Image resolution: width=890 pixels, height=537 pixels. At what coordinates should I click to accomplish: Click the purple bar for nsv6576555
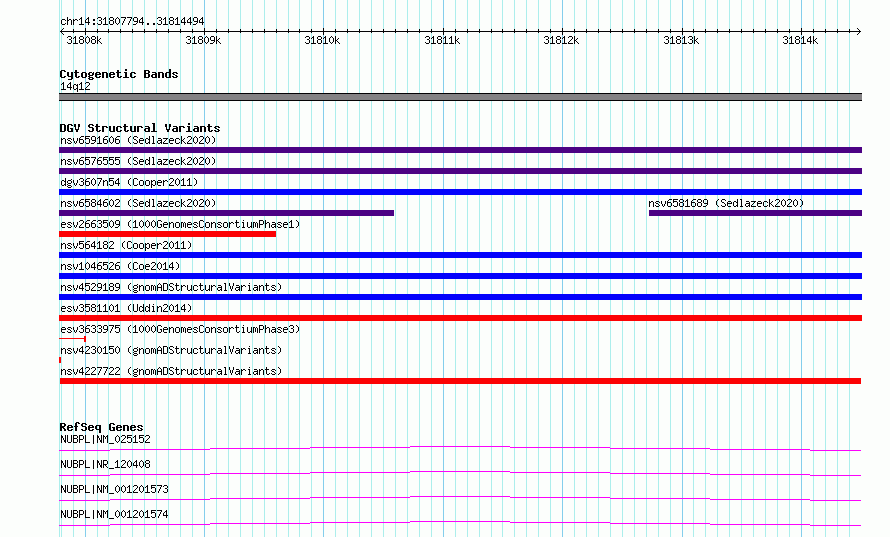[x=460, y=171]
